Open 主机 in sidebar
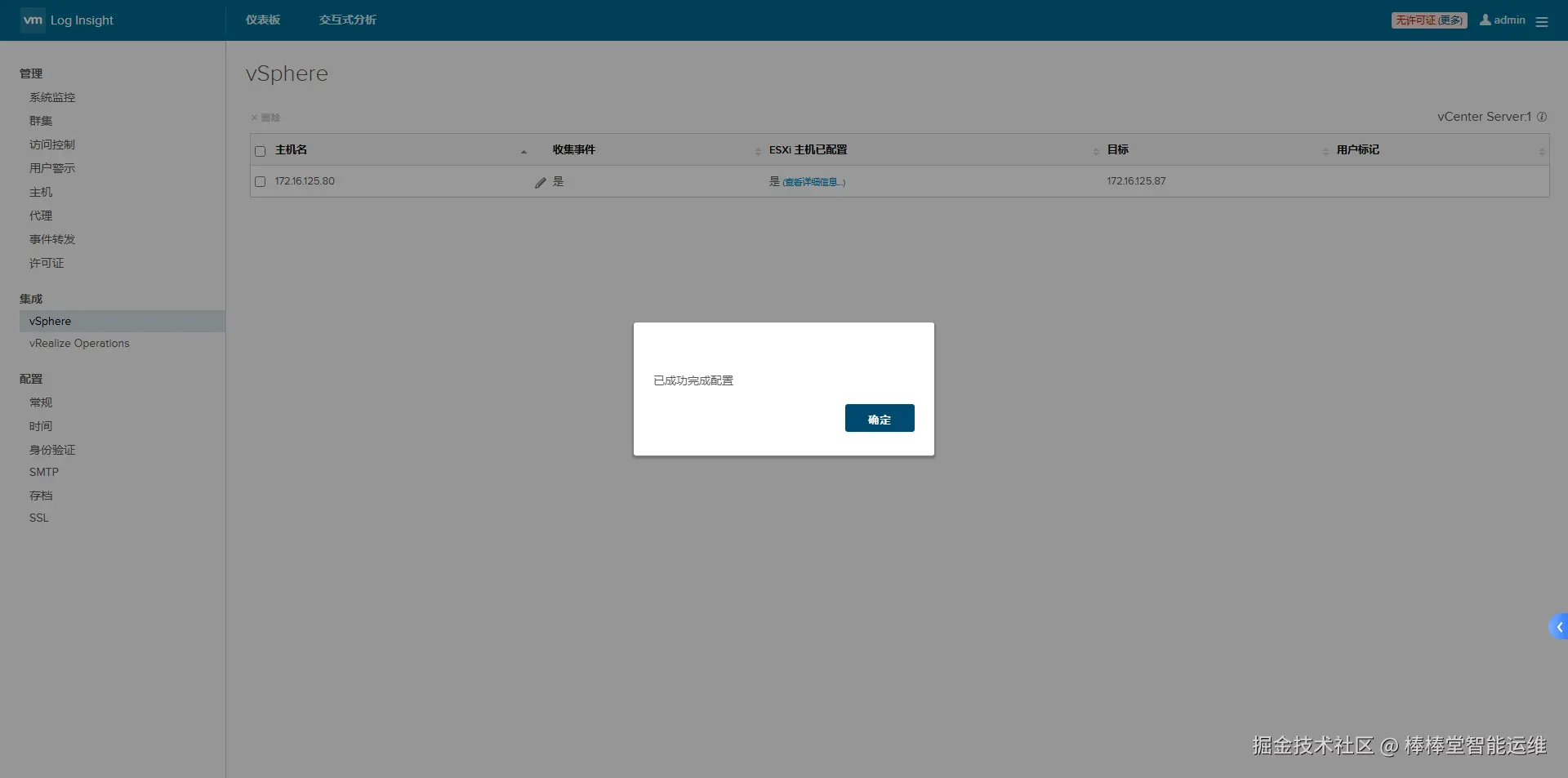The width and height of the screenshot is (1568, 778). coord(41,192)
